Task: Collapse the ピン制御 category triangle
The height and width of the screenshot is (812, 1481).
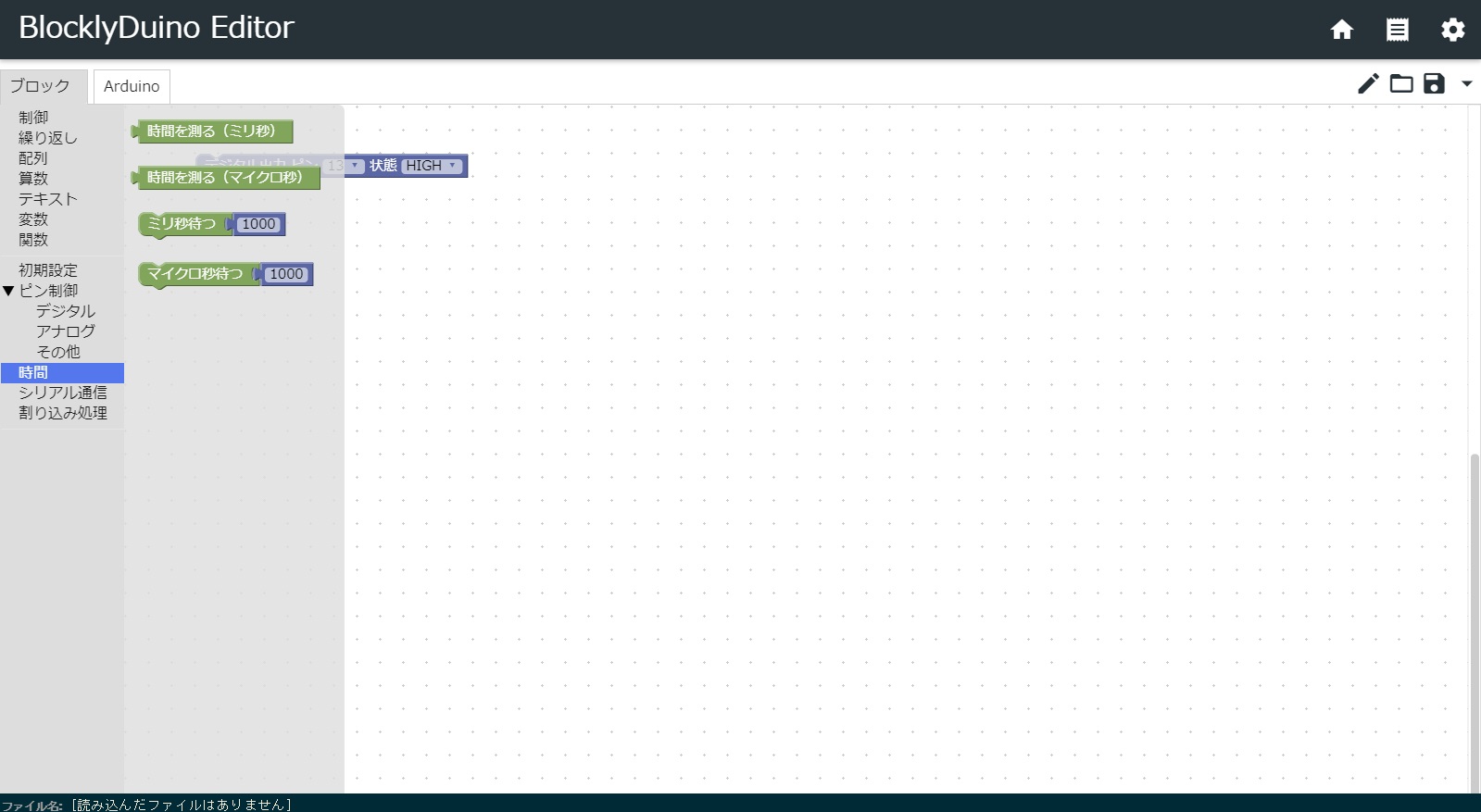Action: pos(8,291)
